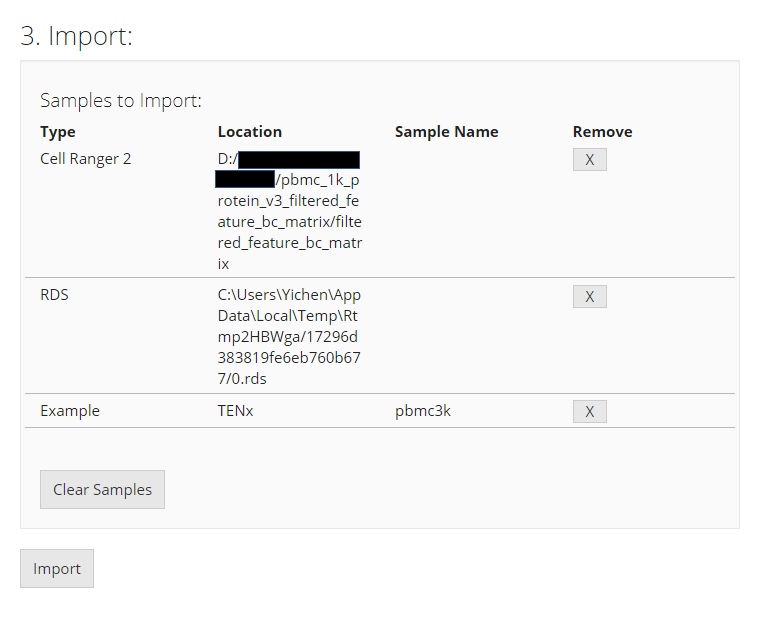
Task: Click the '3. Import:' section heading
Action: pos(77,36)
